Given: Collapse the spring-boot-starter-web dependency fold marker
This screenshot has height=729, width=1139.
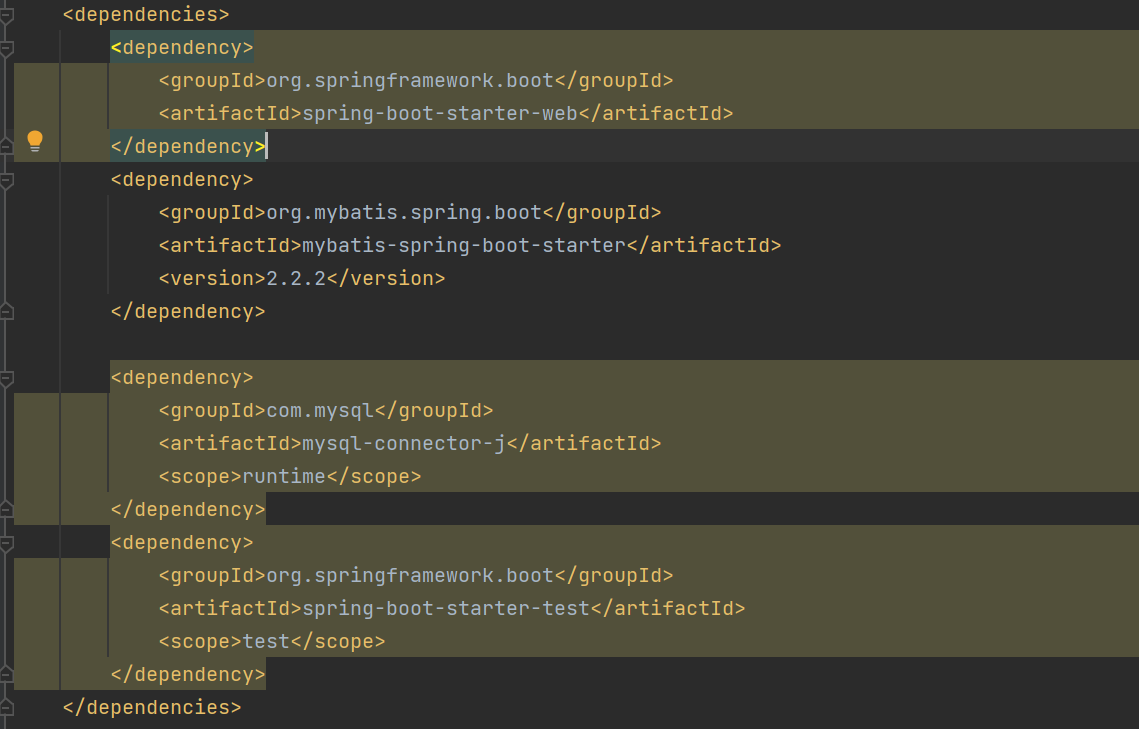Looking at the screenshot, I should click(x=6, y=49).
